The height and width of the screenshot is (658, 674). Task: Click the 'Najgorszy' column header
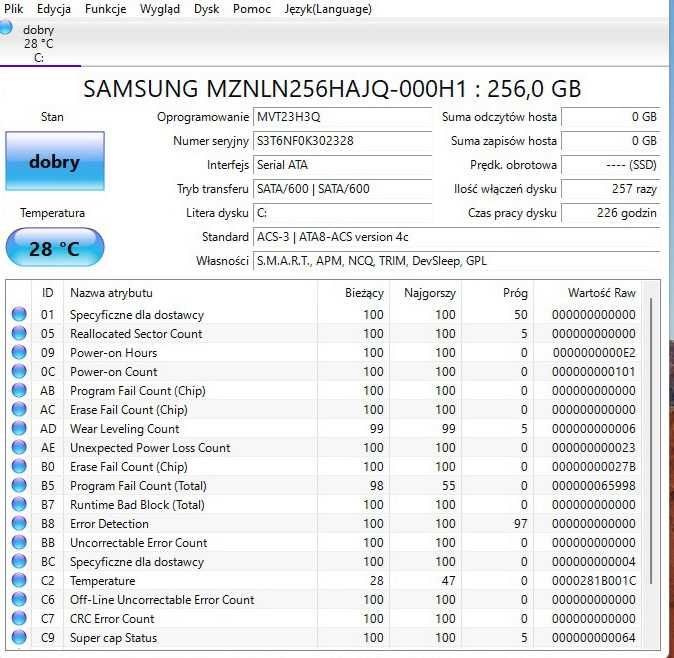(x=430, y=293)
